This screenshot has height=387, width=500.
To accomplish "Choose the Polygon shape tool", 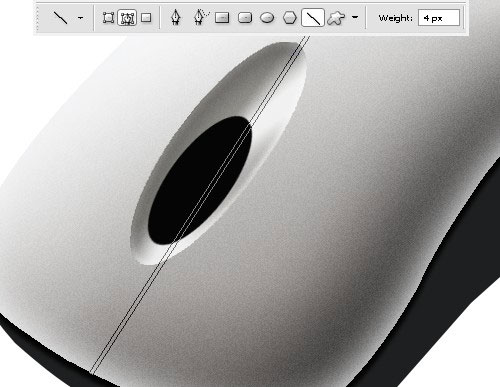I will coord(290,18).
